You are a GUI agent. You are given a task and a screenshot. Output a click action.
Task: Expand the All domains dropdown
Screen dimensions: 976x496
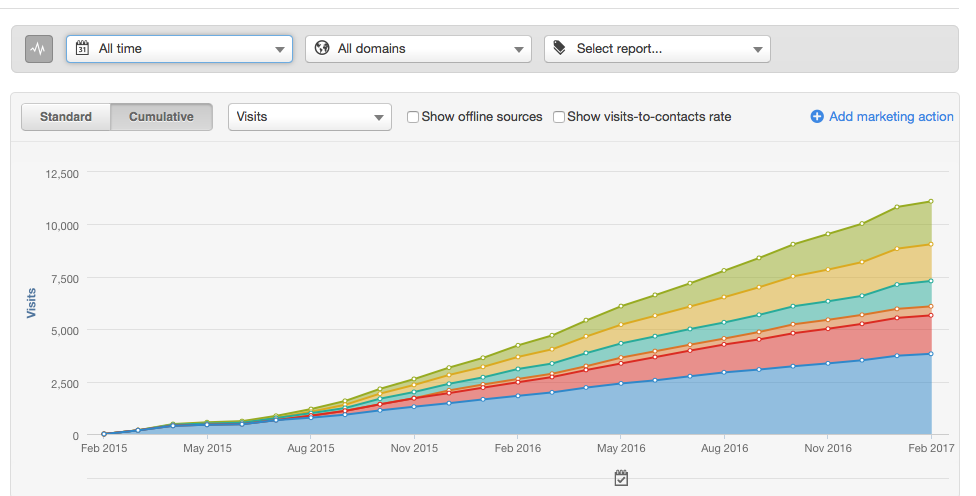418,48
